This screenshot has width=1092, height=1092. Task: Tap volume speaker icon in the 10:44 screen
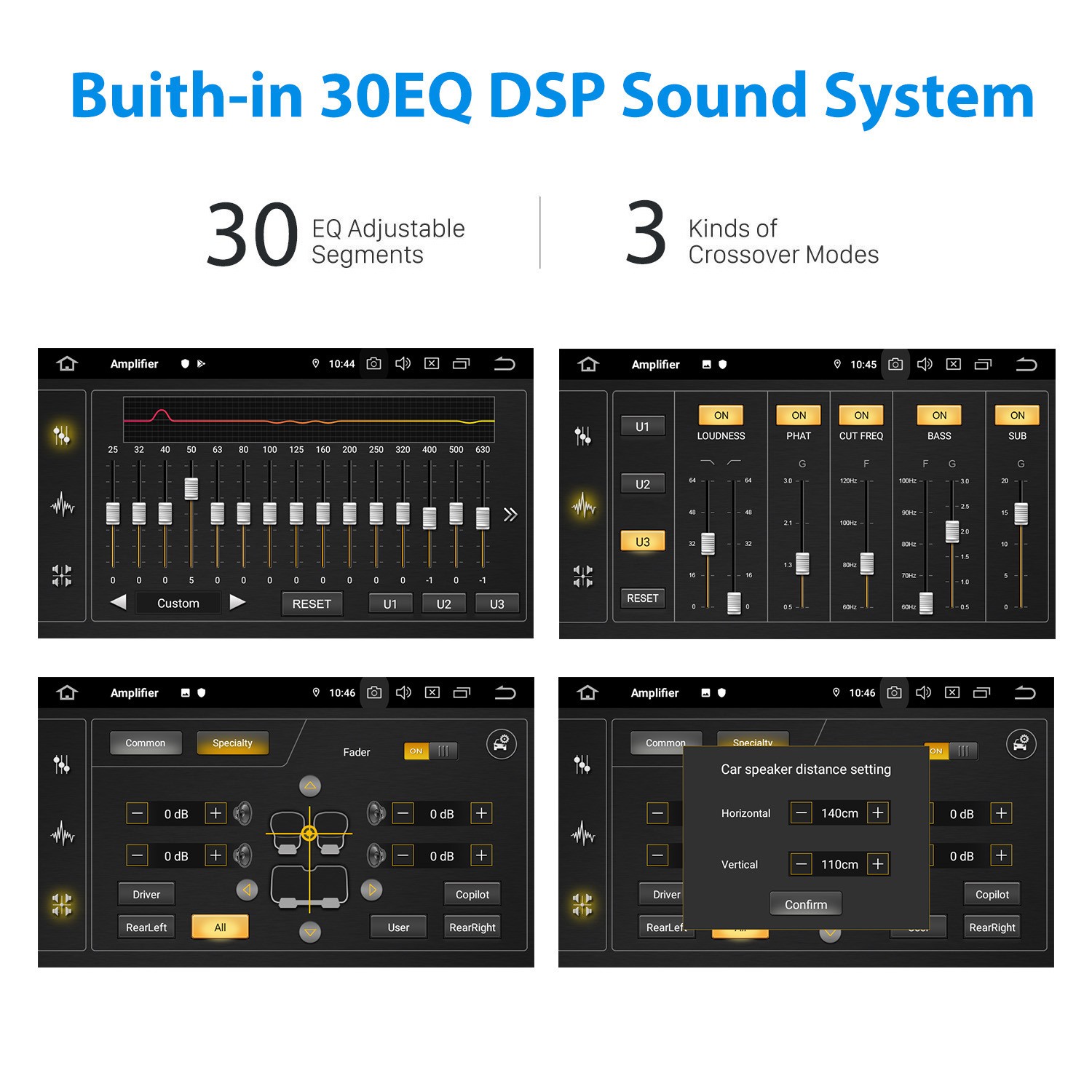403,363
